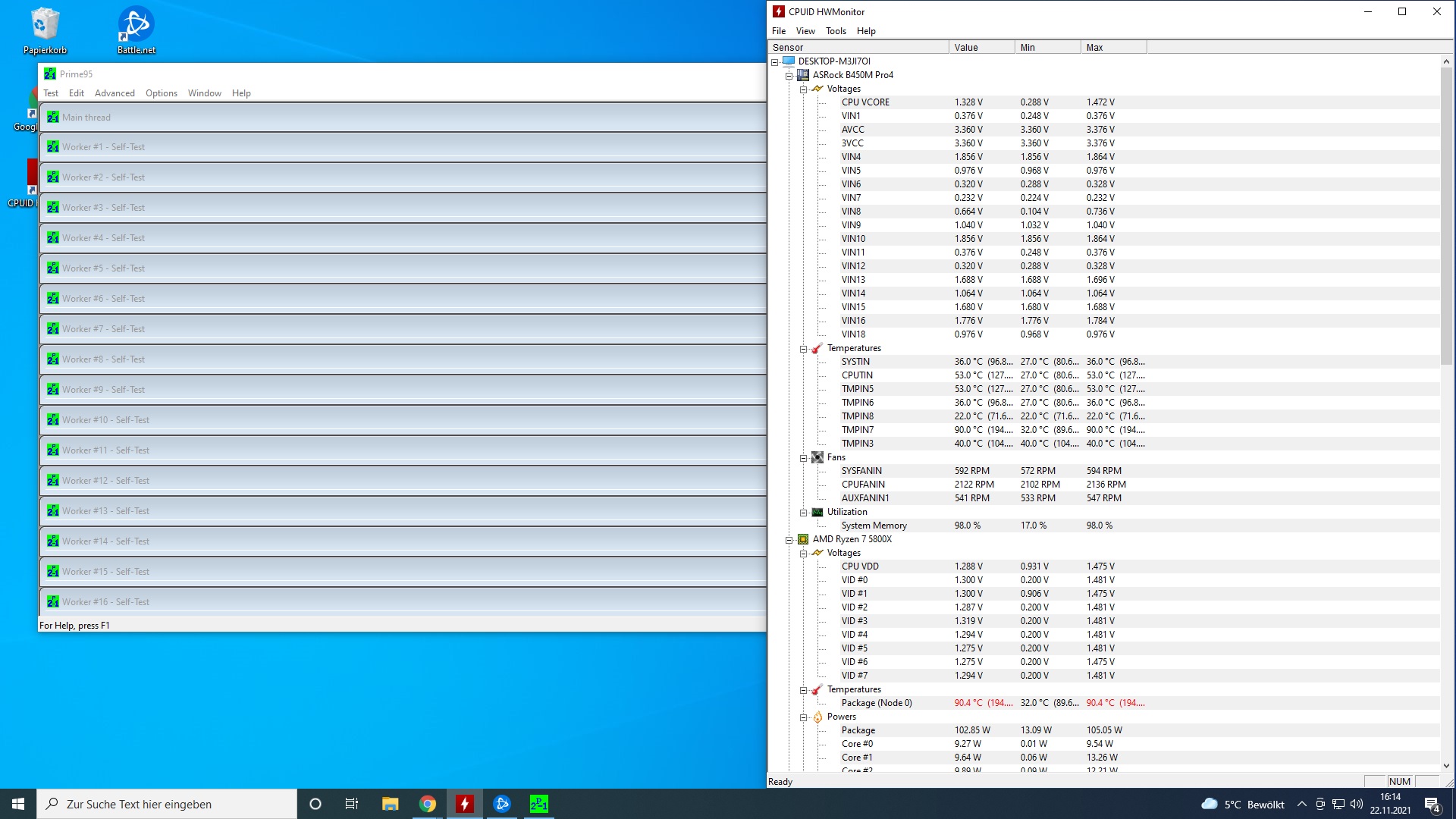
Task: Click the File Explorer taskbar icon
Action: [x=390, y=804]
